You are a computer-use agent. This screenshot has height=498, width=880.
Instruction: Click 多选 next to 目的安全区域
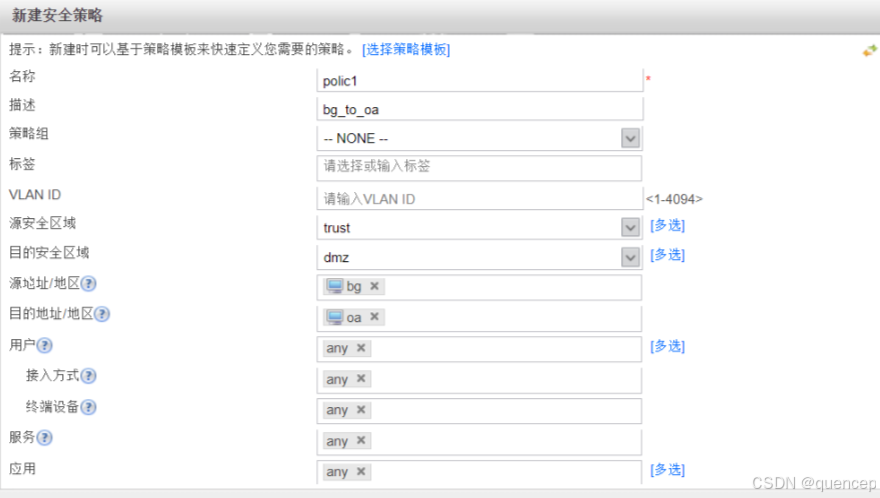coord(667,255)
